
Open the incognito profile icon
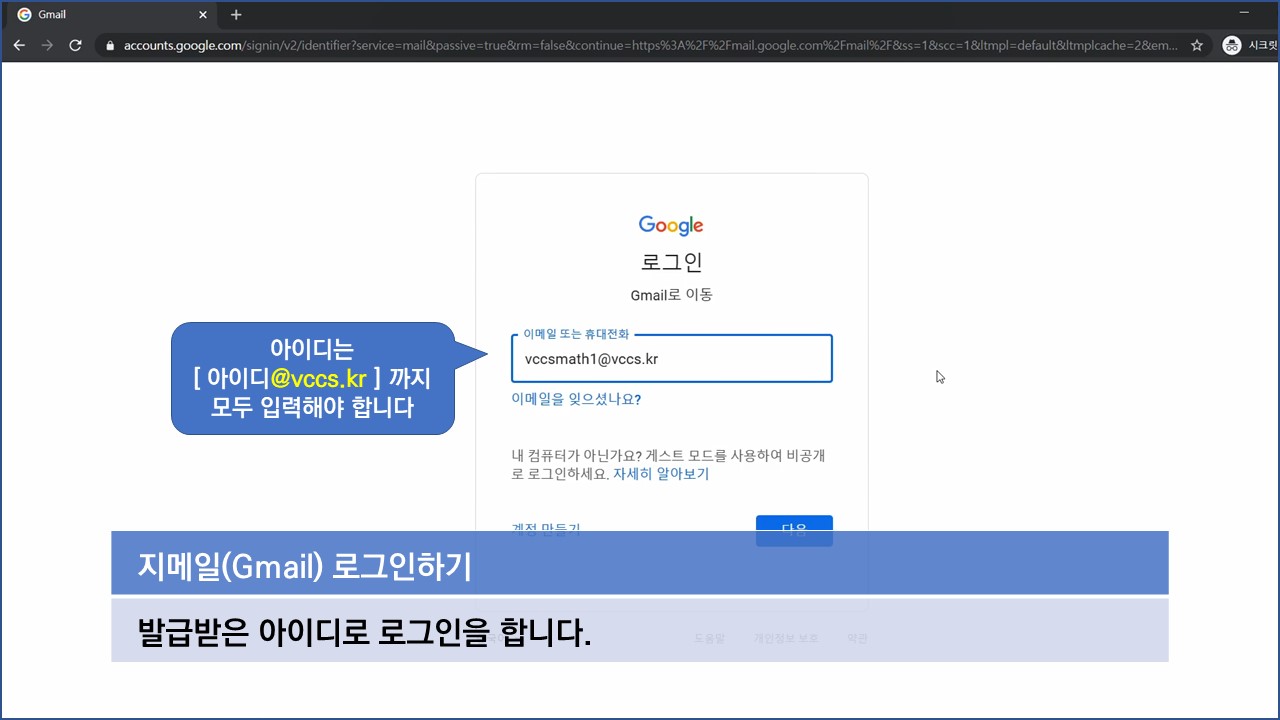(x=1232, y=45)
